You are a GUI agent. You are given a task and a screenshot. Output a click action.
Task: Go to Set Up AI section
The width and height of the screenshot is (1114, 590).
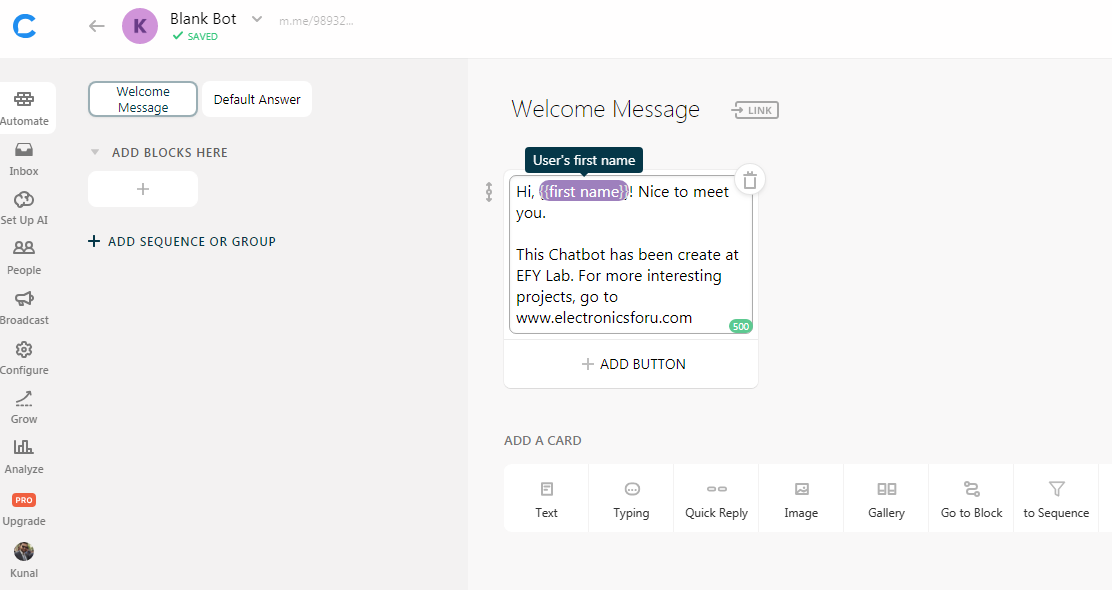tap(24, 208)
